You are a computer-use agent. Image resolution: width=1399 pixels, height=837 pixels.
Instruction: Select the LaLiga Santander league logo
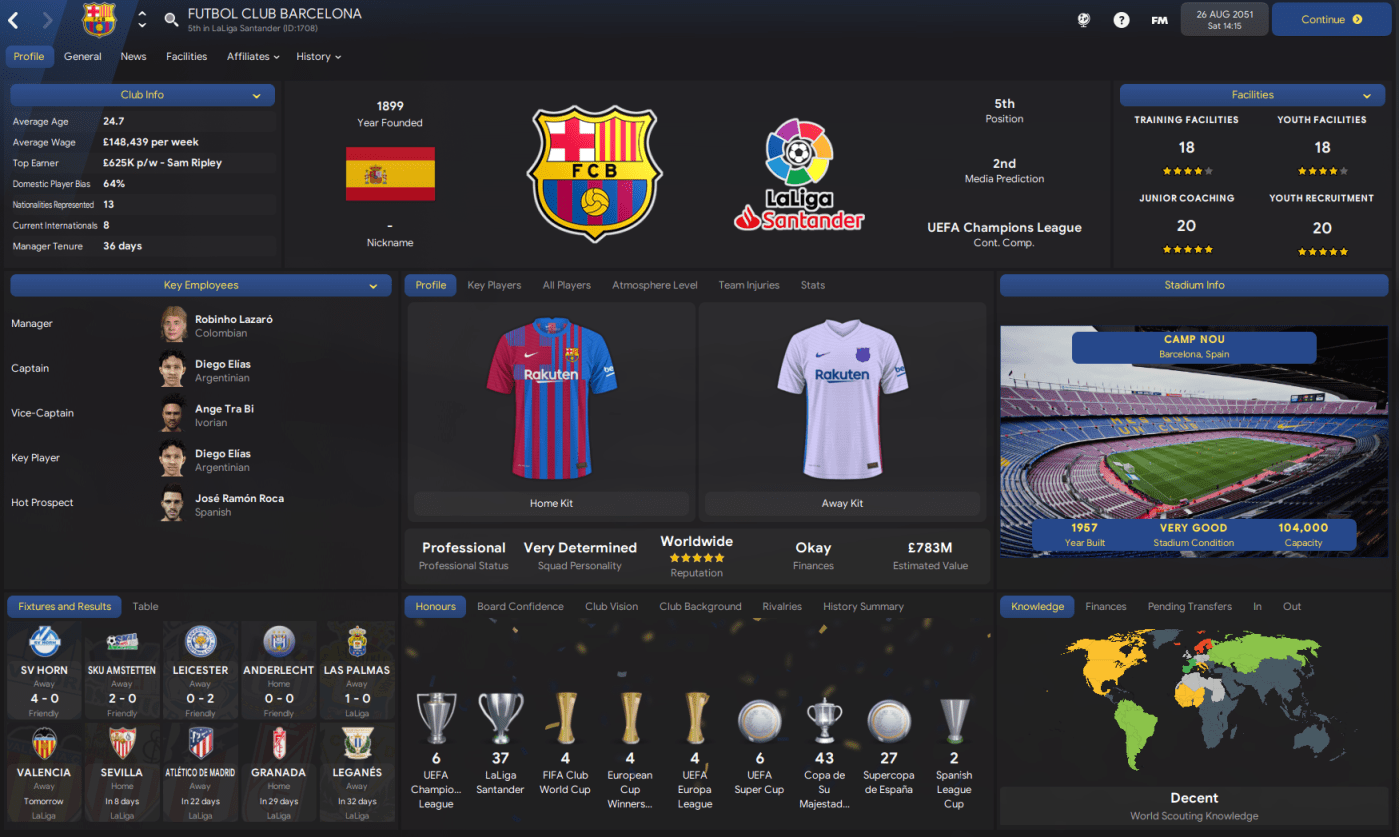point(799,174)
